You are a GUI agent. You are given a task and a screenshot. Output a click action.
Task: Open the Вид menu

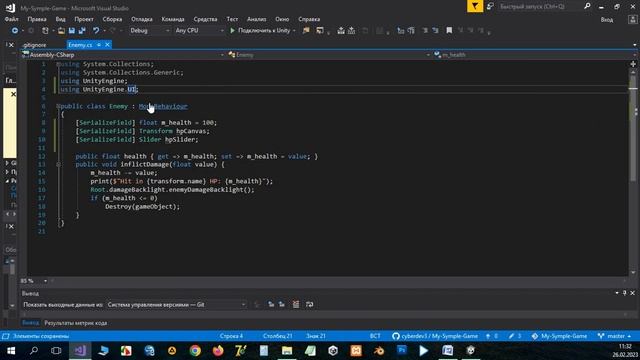point(60,19)
